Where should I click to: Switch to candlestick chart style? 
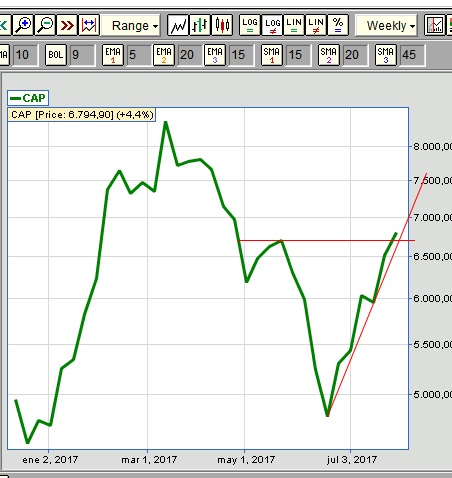point(222,25)
